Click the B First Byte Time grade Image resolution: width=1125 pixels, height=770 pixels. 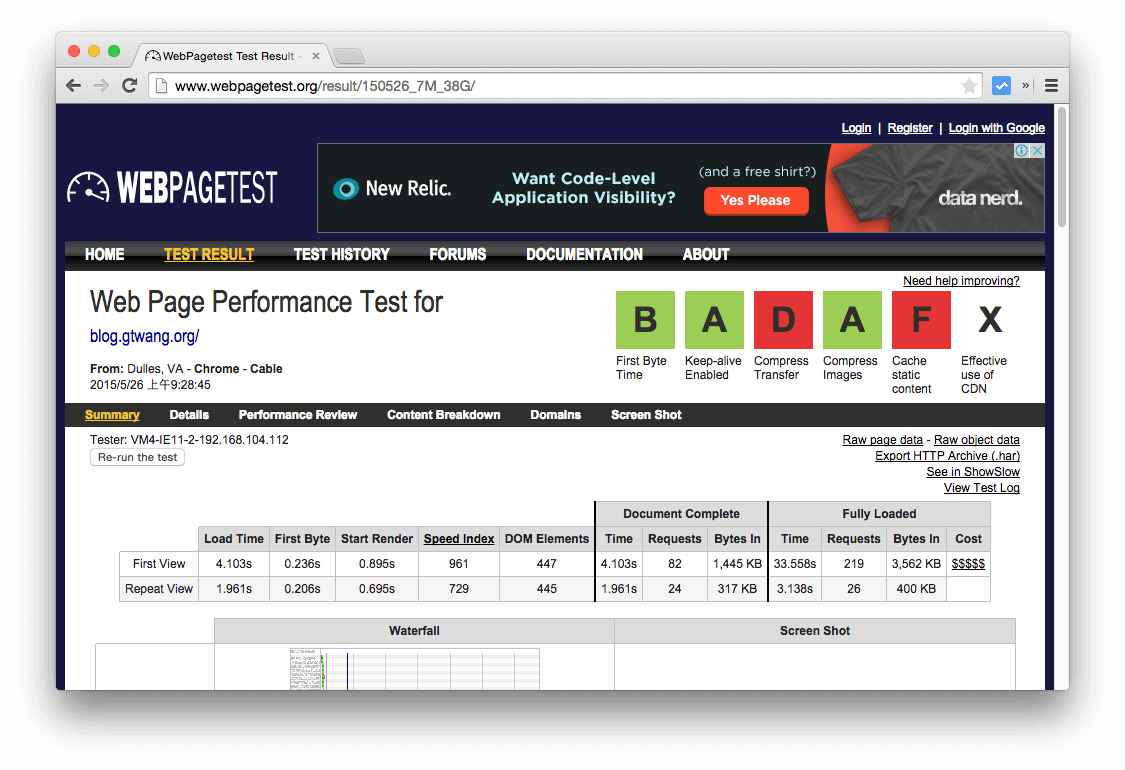click(x=645, y=320)
